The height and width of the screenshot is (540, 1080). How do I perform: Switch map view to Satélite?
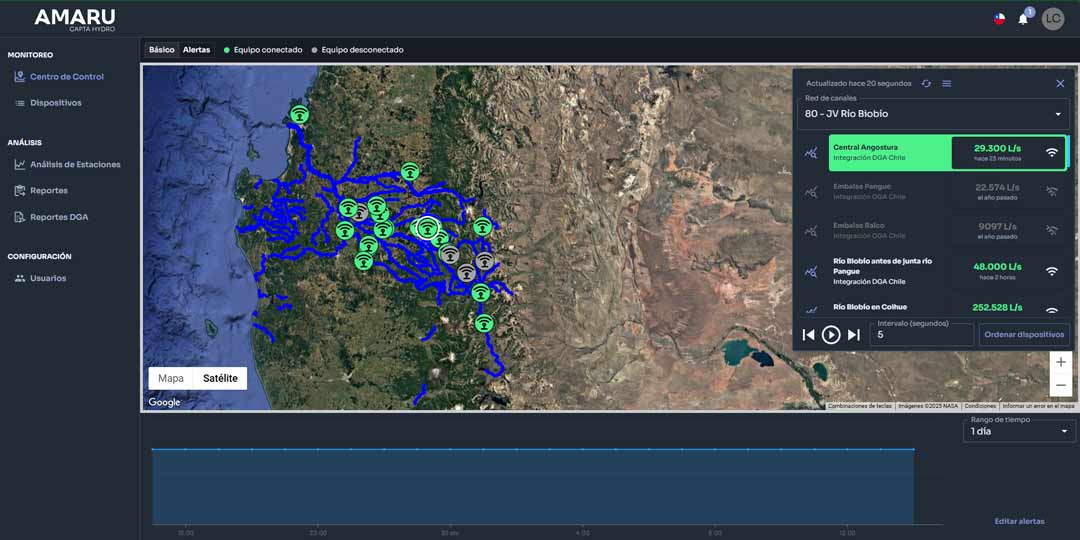pos(220,378)
